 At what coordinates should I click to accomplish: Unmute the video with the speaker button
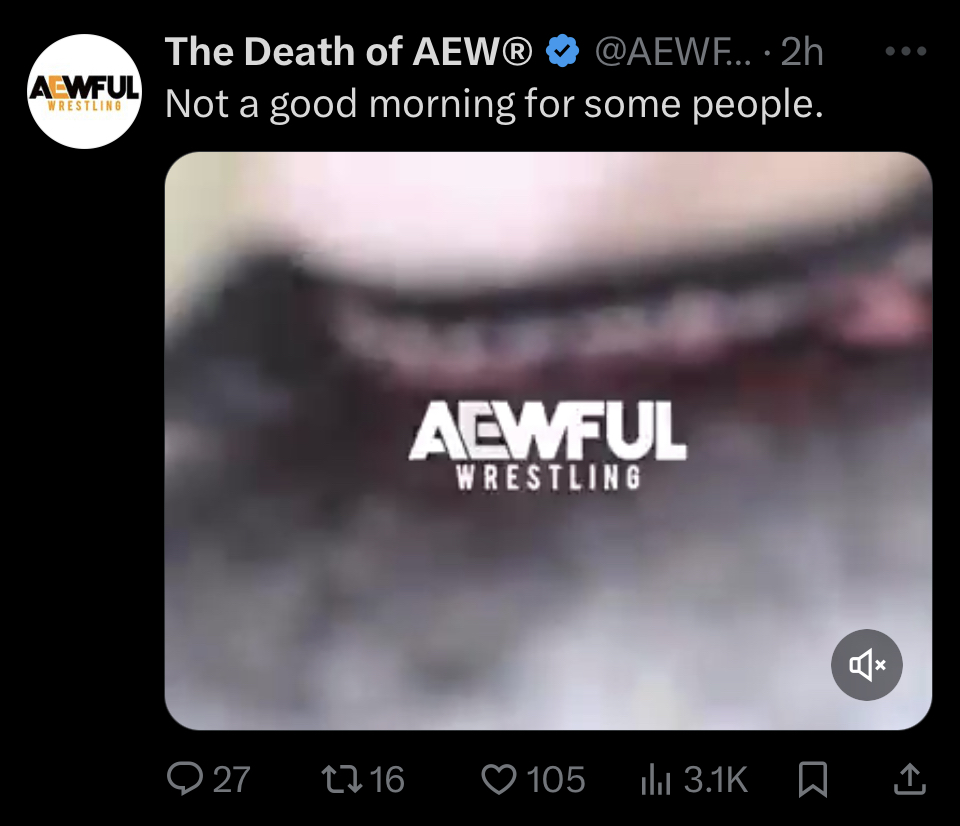click(x=866, y=665)
